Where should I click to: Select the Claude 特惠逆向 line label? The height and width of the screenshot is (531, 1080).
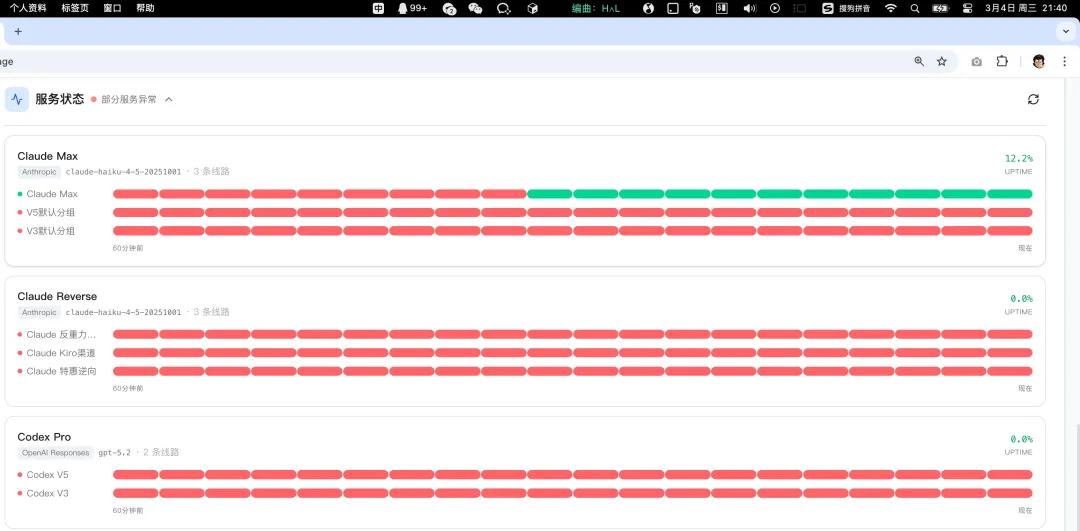[61, 371]
